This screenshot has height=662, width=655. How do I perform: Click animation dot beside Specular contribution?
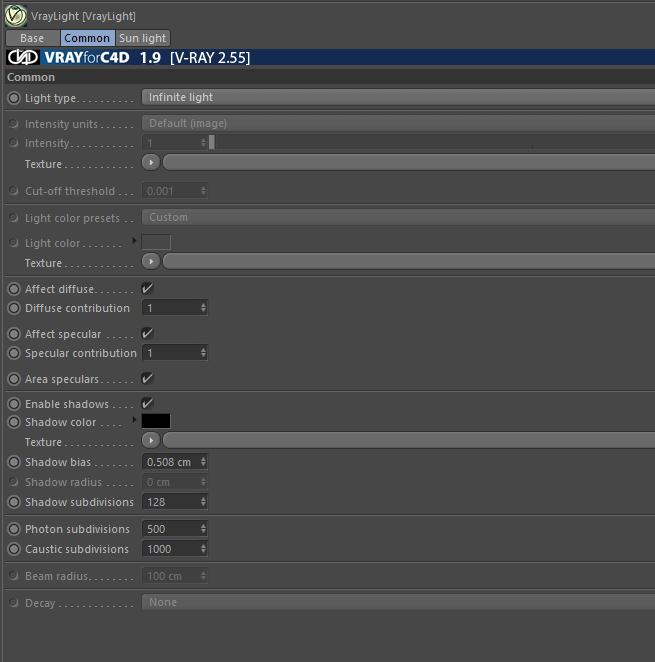point(14,353)
